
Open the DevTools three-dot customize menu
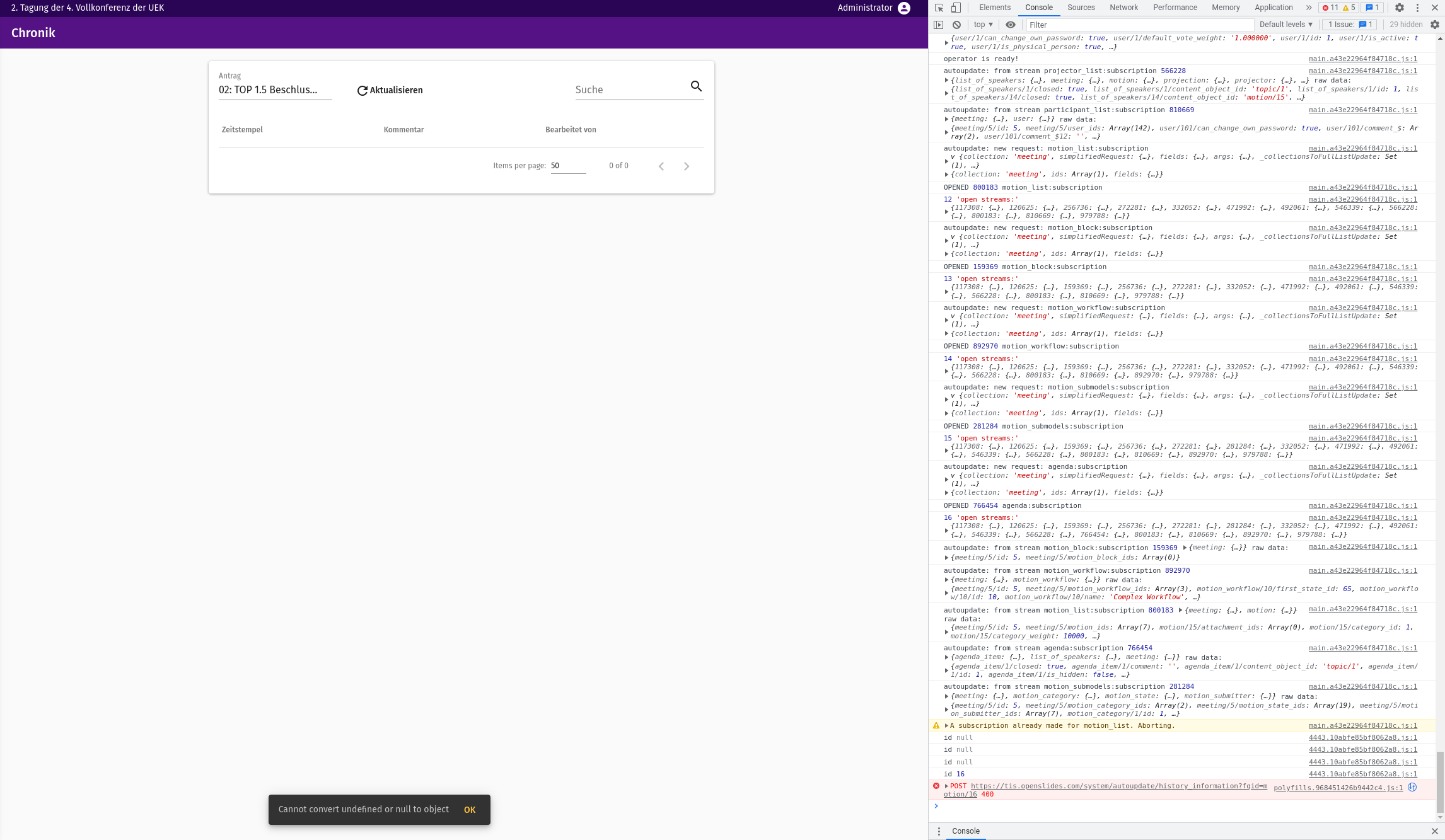click(1417, 8)
